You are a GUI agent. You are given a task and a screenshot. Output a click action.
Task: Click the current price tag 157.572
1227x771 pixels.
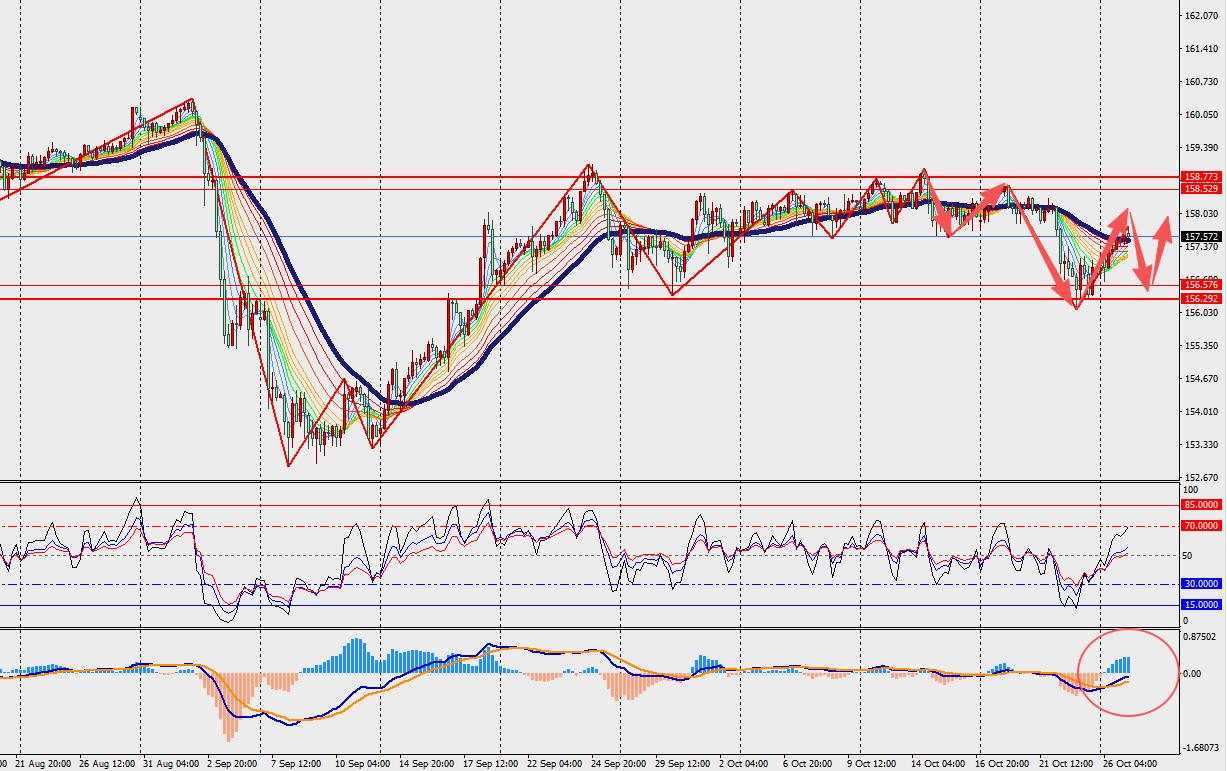coord(1200,237)
